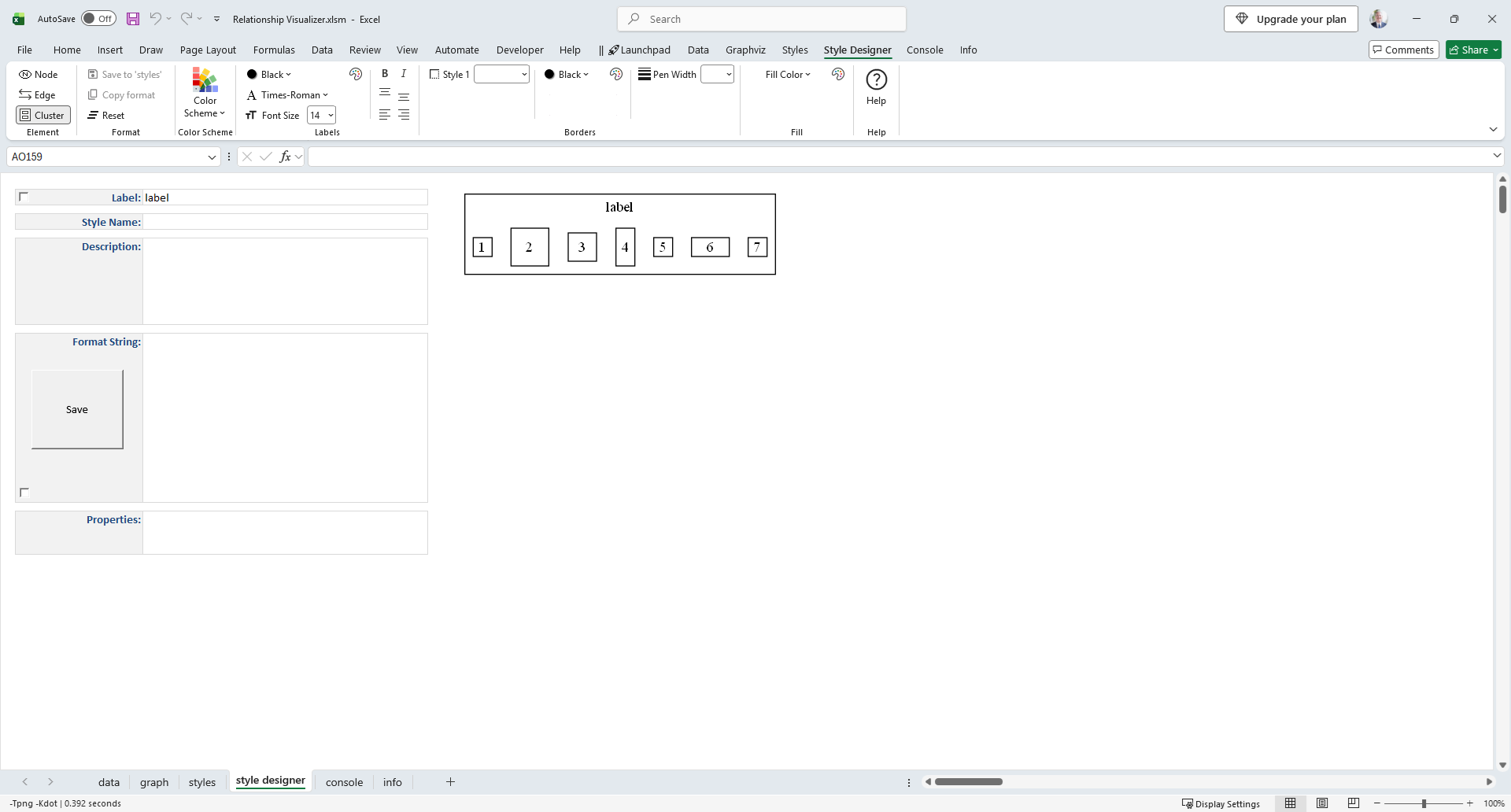Open the user account picture
The height and width of the screenshot is (812, 1511).
(1378, 19)
